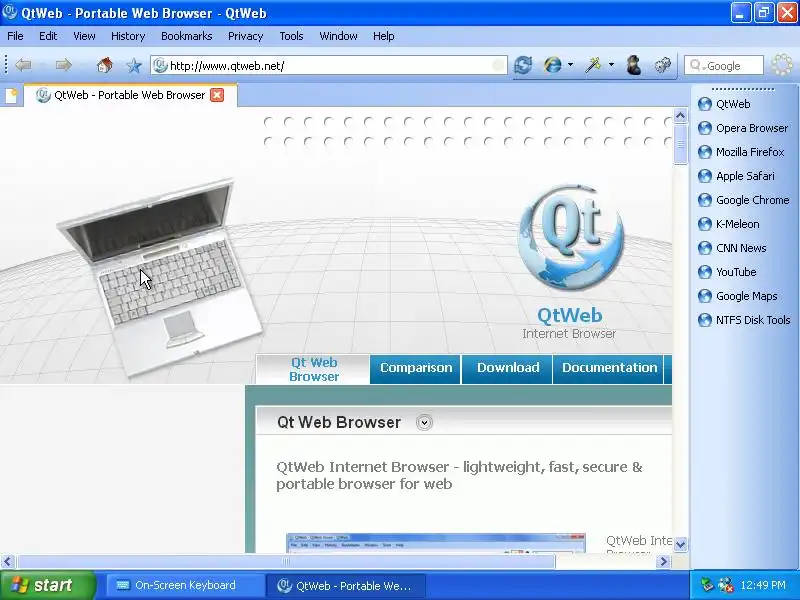Select the QtWeb - Portable Web Browser tab

131,95
